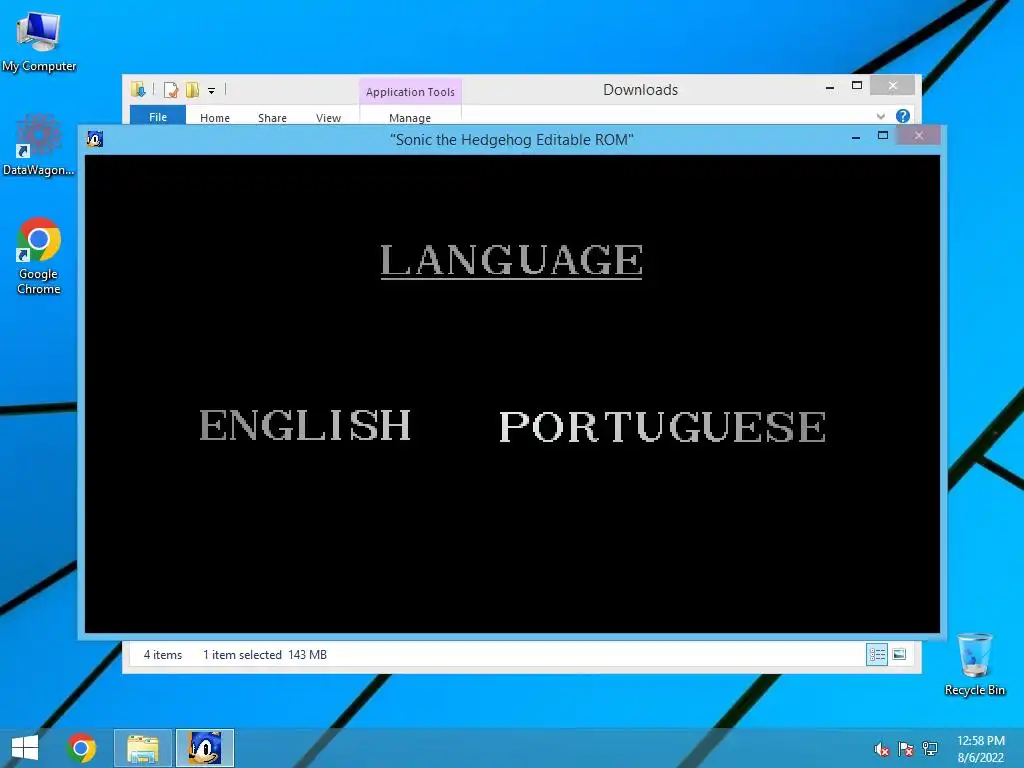This screenshot has height=768, width=1024.
Task: Select My Computer desktop icon
Action: pos(39,41)
